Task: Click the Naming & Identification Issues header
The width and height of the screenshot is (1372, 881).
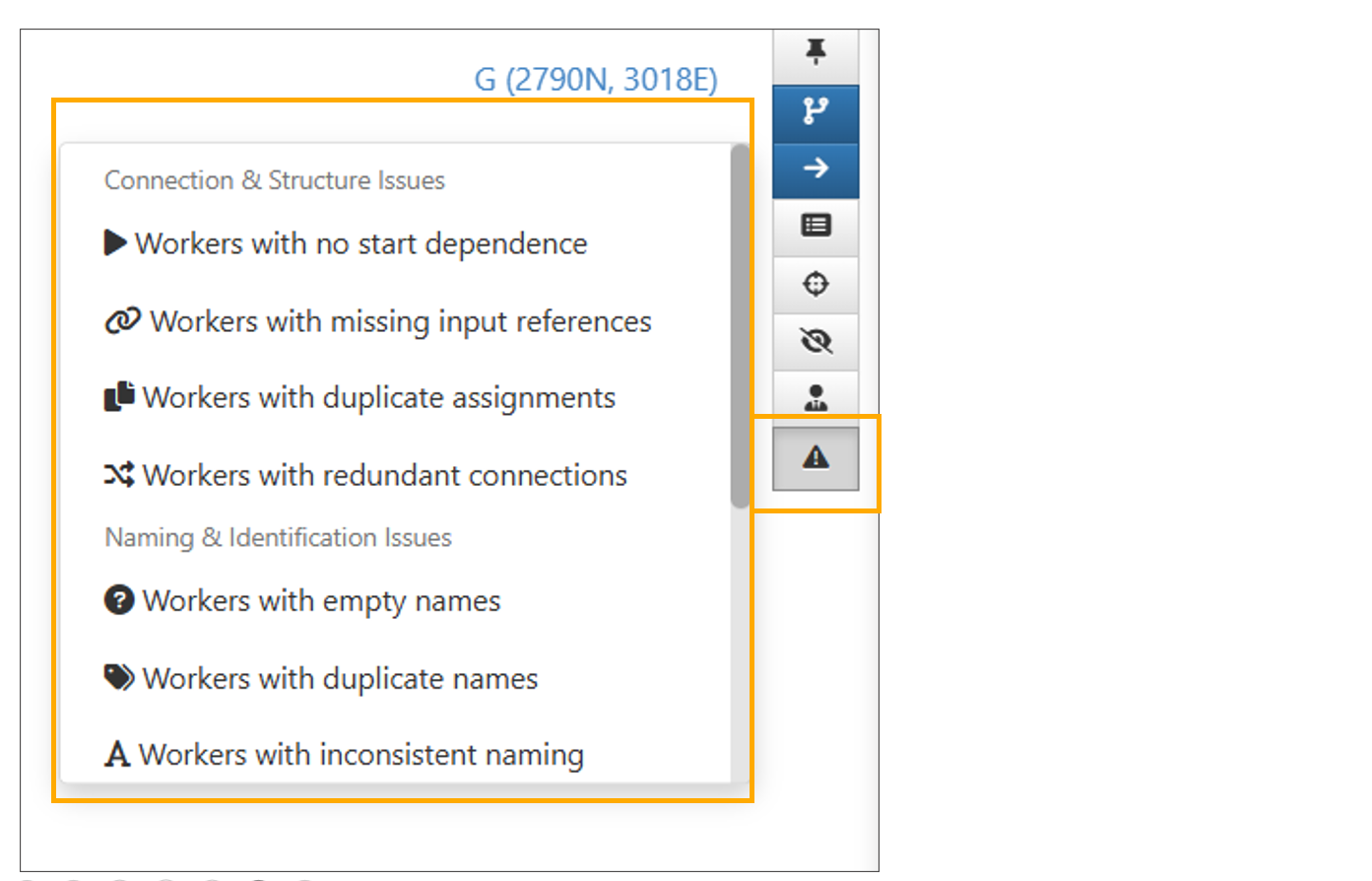Action: tap(278, 538)
